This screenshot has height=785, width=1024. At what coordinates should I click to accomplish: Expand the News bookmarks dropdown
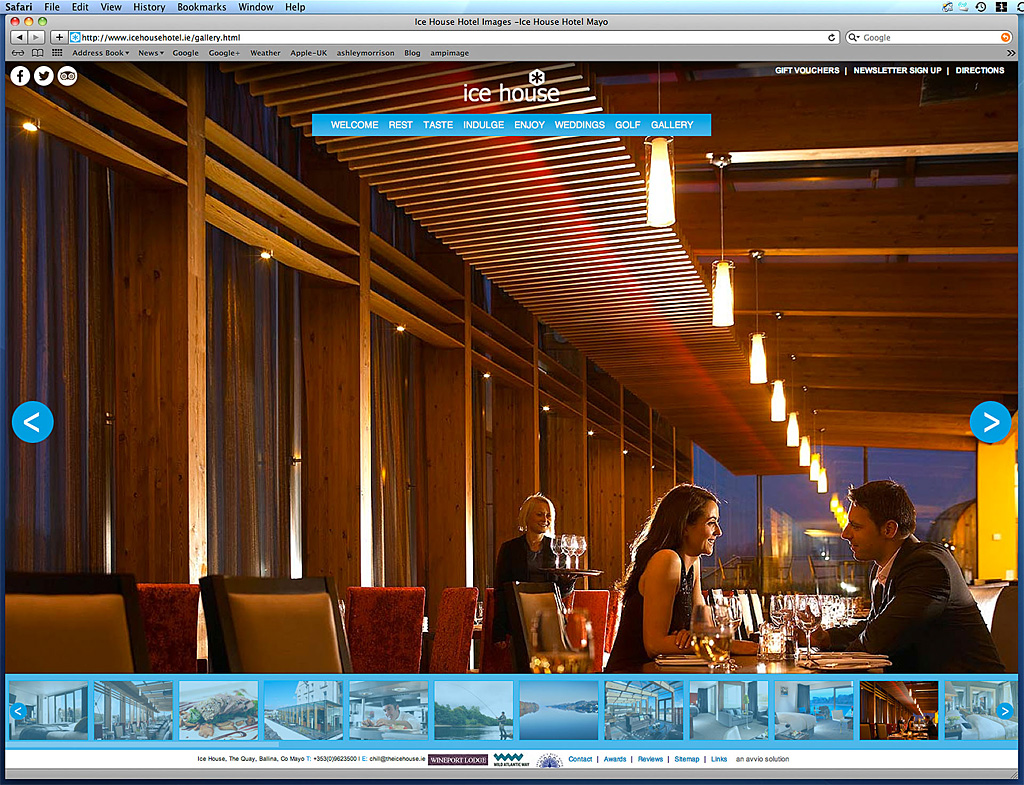[150, 52]
